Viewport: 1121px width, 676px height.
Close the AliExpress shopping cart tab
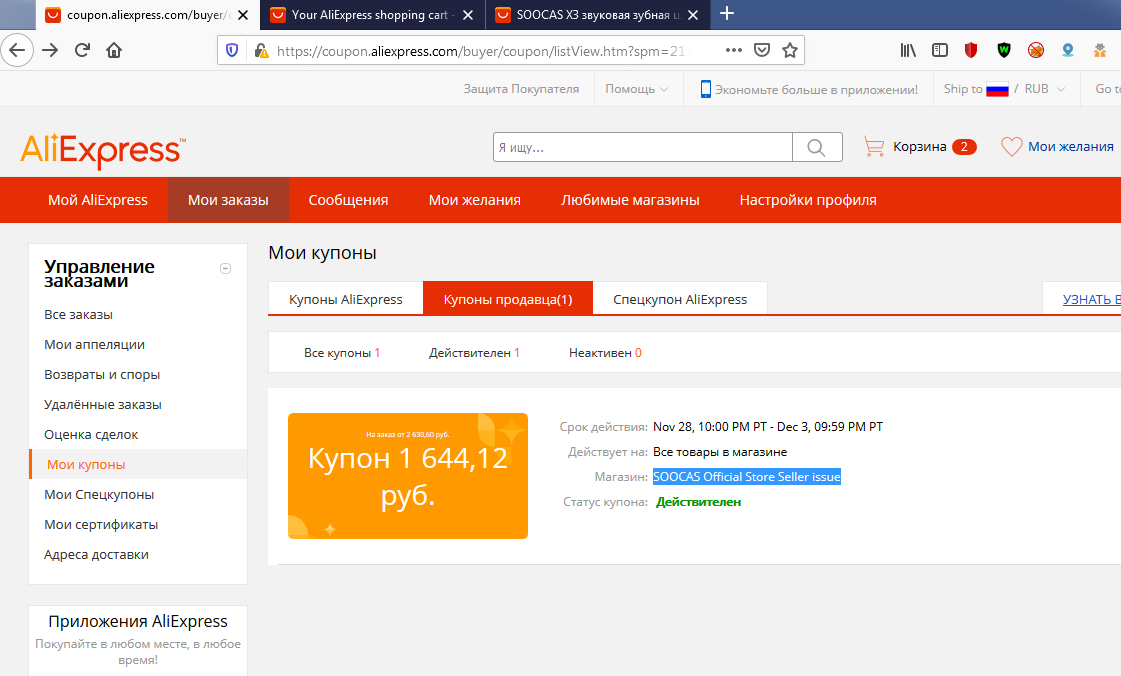[468, 15]
